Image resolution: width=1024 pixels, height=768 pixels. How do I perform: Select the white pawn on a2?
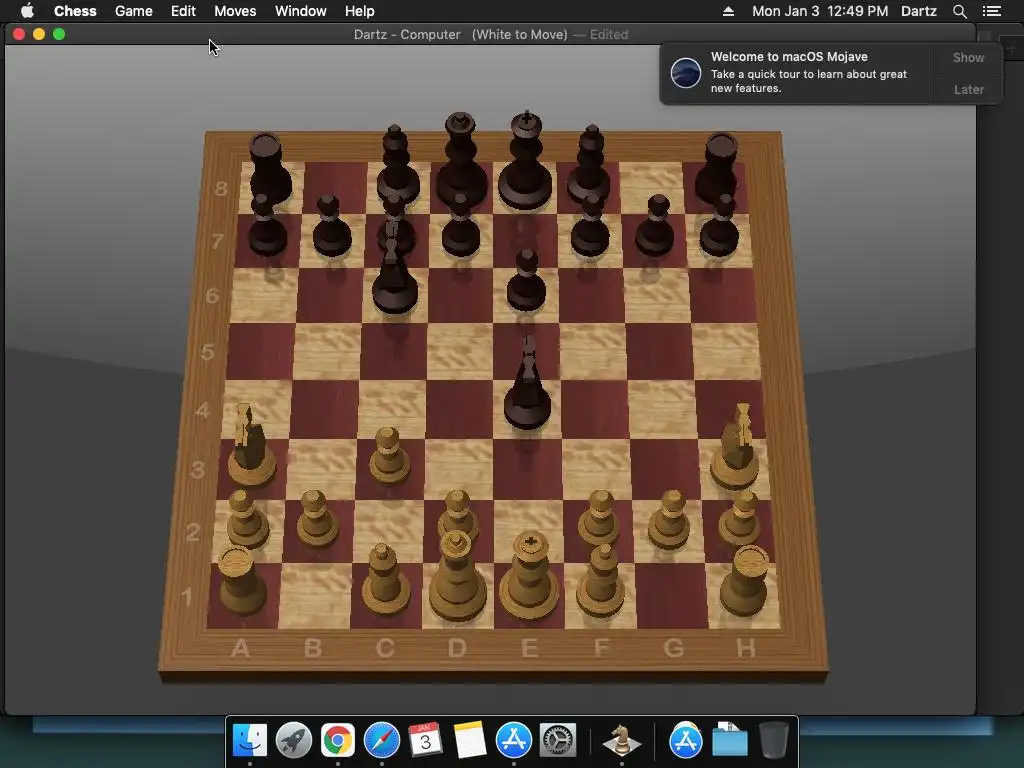click(246, 520)
